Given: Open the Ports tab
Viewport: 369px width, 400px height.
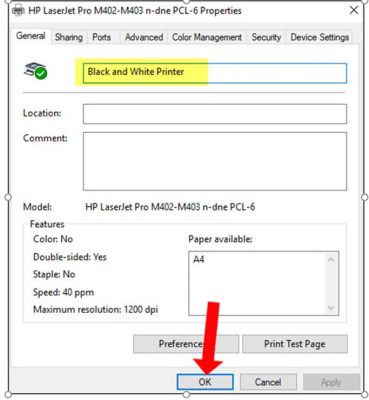Looking at the screenshot, I should point(101,37).
